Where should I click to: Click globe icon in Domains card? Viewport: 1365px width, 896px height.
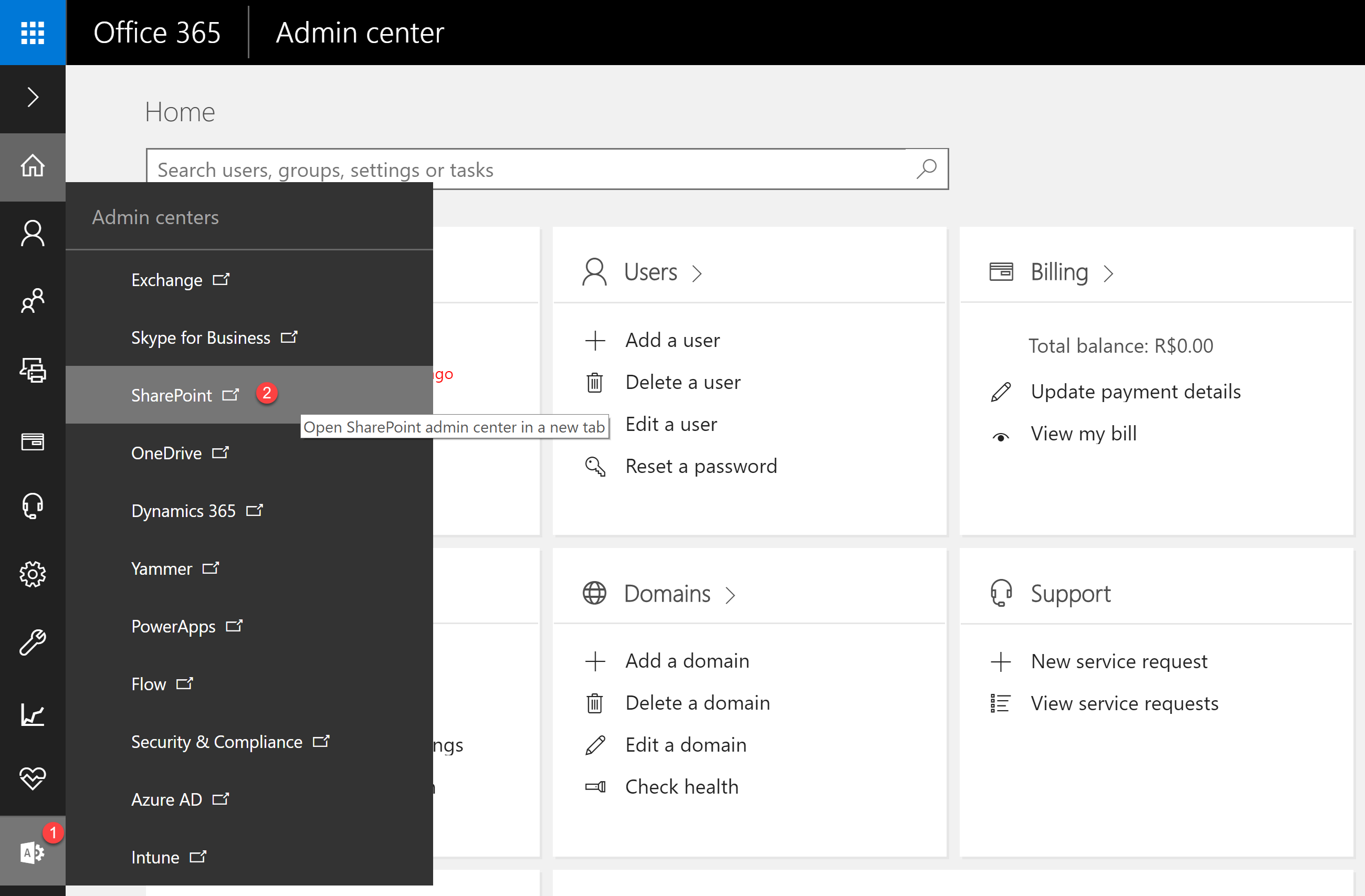[x=595, y=593]
